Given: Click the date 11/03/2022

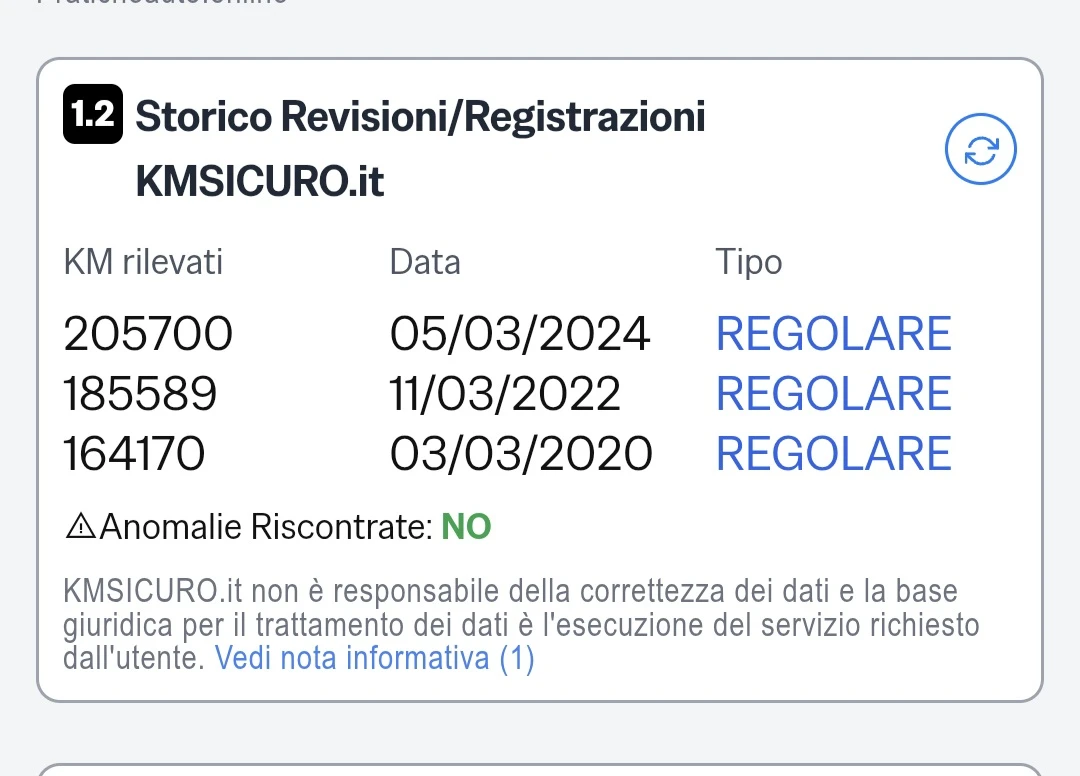Looking at the screenshot, I should click(505, 394).
